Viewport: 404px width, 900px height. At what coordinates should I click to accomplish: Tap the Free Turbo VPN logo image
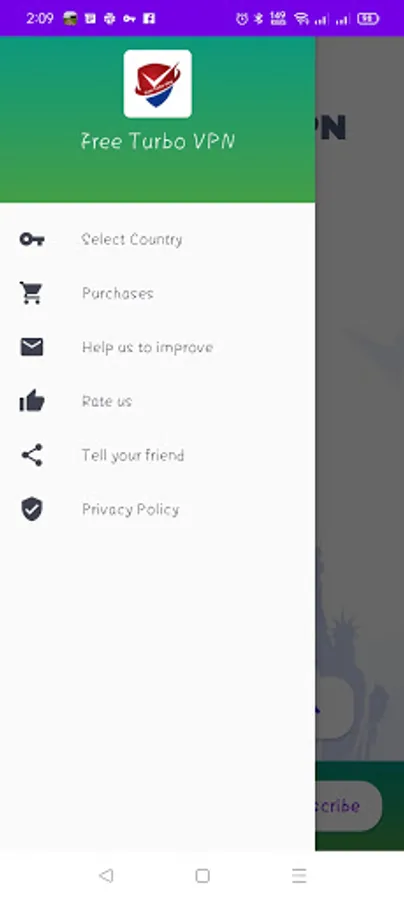tap(158, 84)
